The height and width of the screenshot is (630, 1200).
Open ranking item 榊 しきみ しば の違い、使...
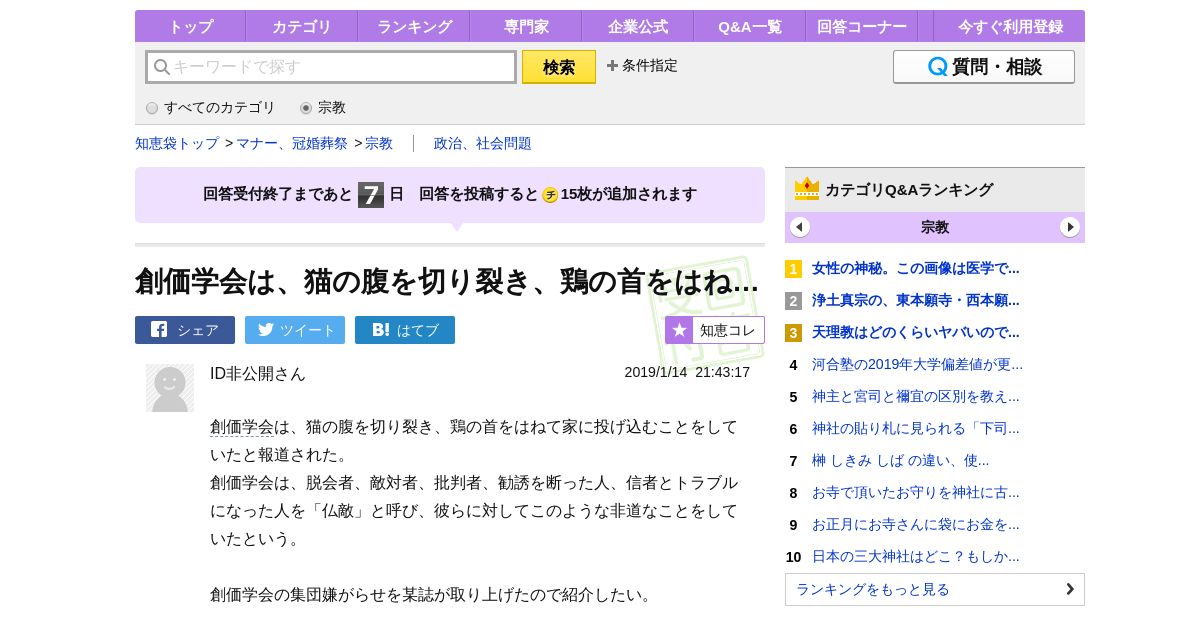900,460
